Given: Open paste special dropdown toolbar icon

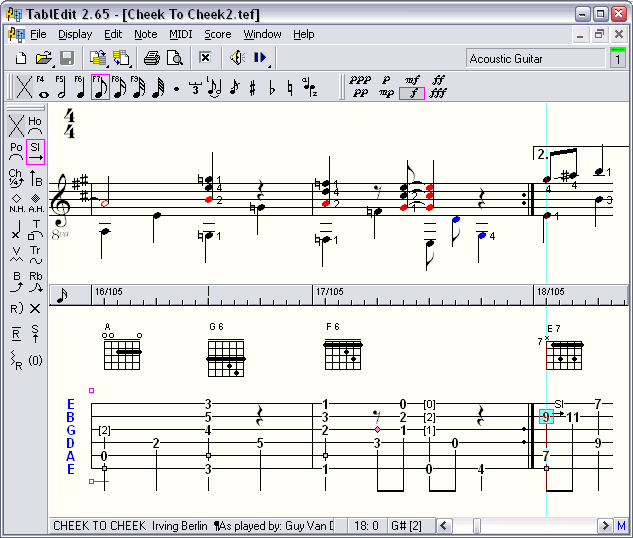Looking at the screenshot, I should click(x=121, y=59).
